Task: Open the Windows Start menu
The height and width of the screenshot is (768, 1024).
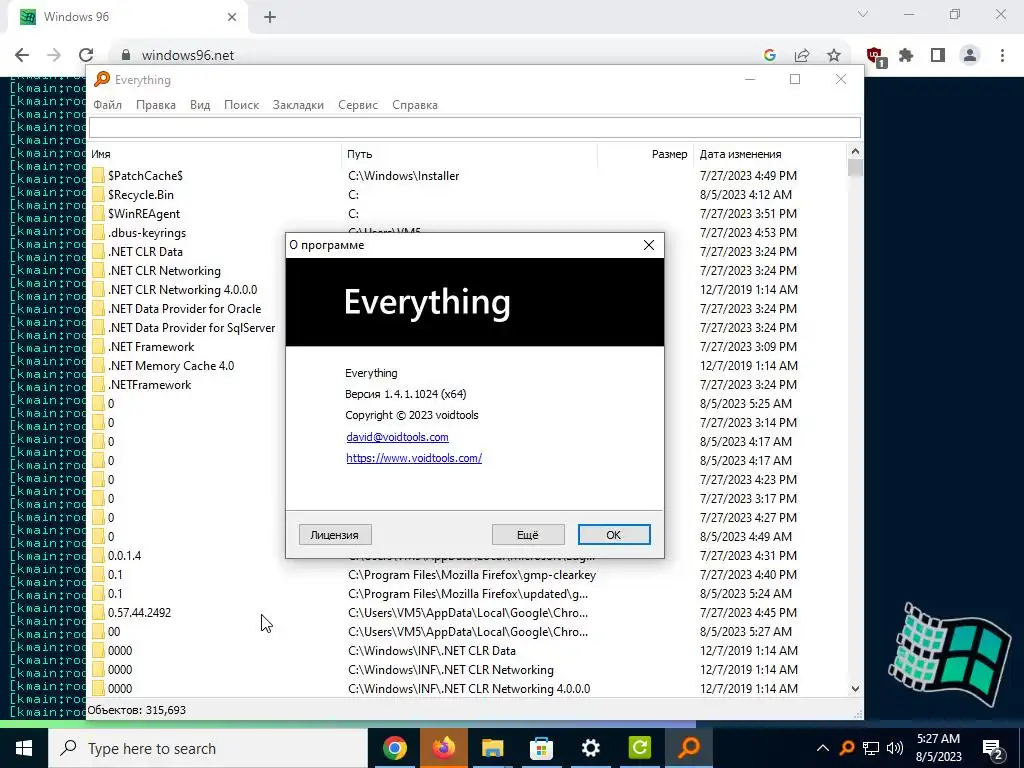Action: (24, 748)
